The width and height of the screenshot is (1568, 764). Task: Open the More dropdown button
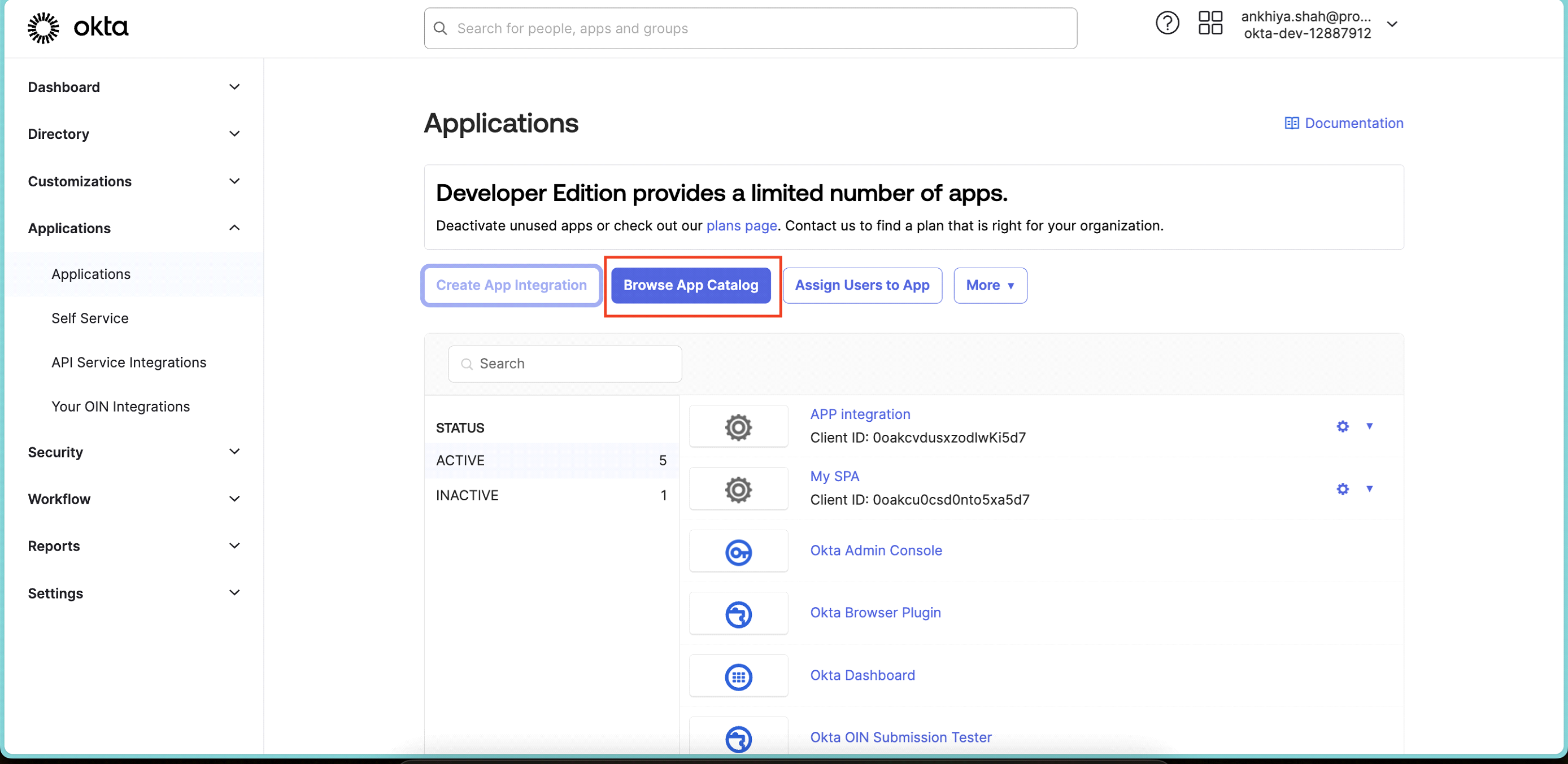point(990,285)
